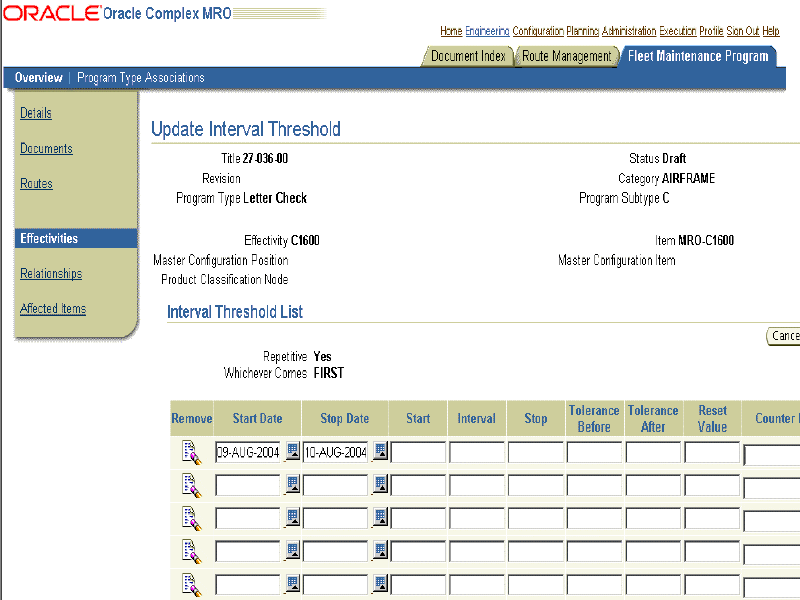The width and height of the screenshot is (800, 600).
Task: Click Whichever Comes value FIRST
Action: click(x=329, y=373)
